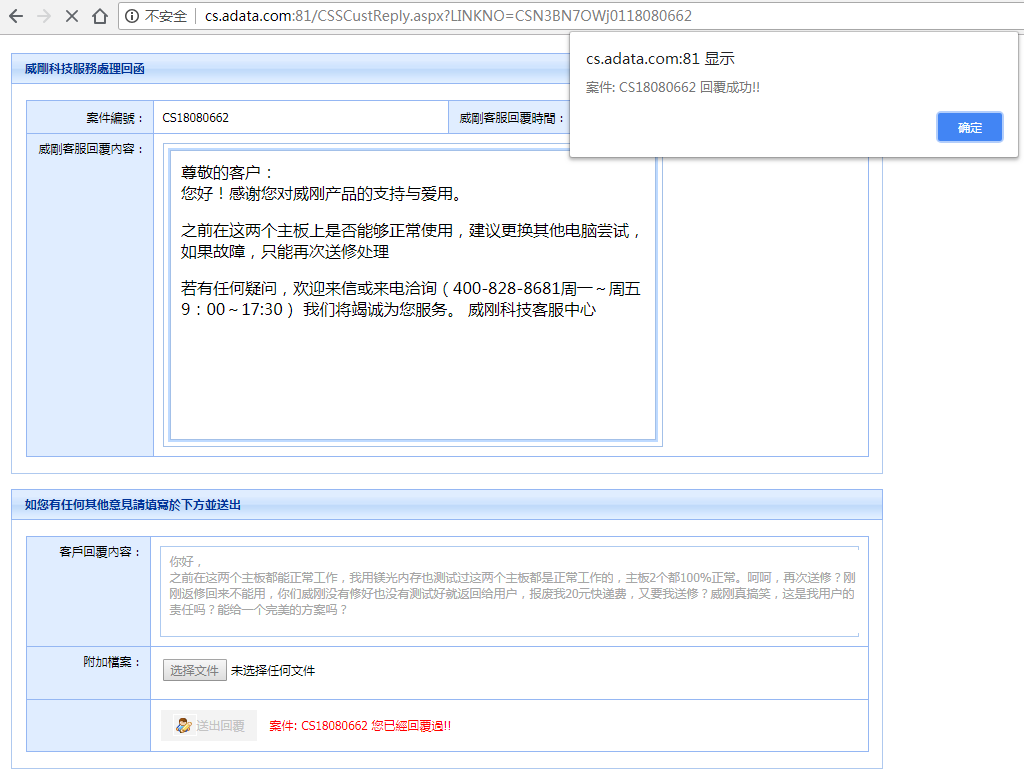Click the 送出回覆 button's person icon
The height and width of the screenshot is (775, 1024).
184,725
